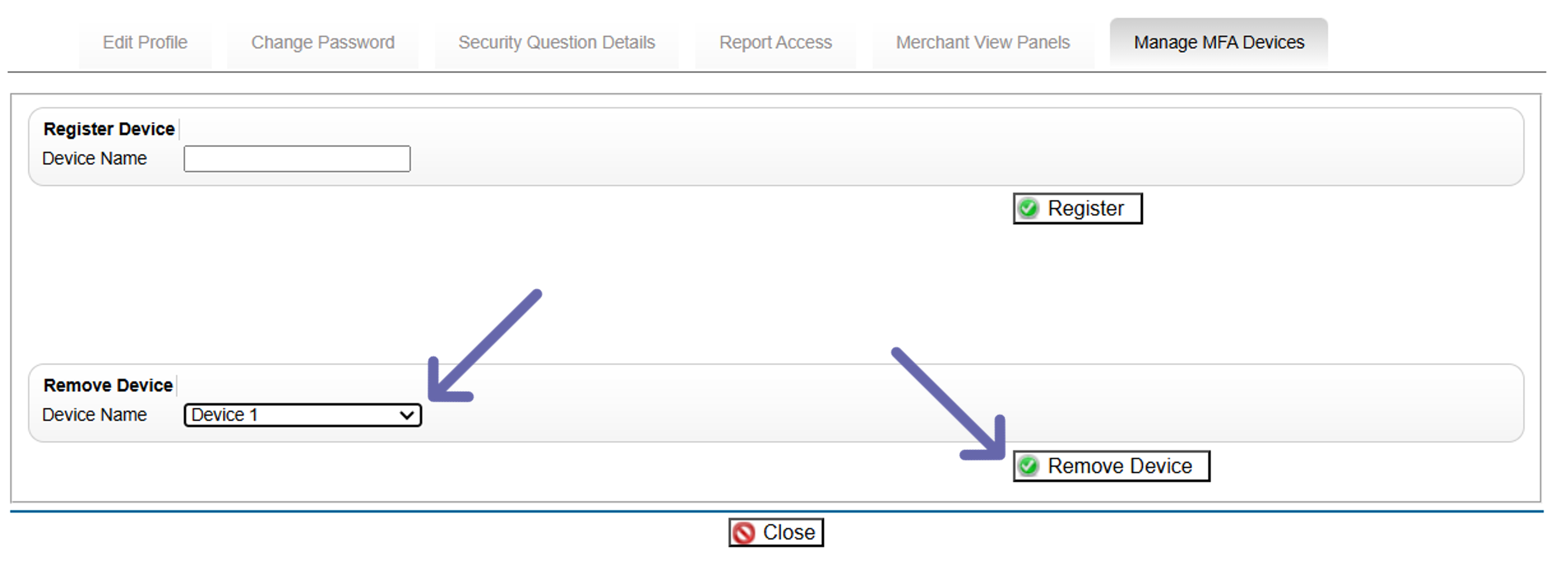Click the Register Device section heading
This screenshot has height=567, width=1568.
click(109, 129)
